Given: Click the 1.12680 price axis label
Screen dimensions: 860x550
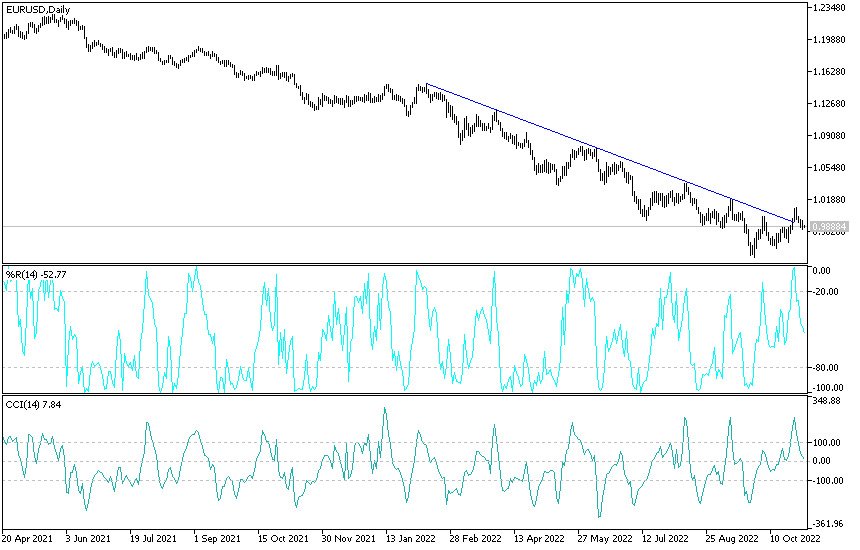Looking at the screenshot, I should [829, 104].
